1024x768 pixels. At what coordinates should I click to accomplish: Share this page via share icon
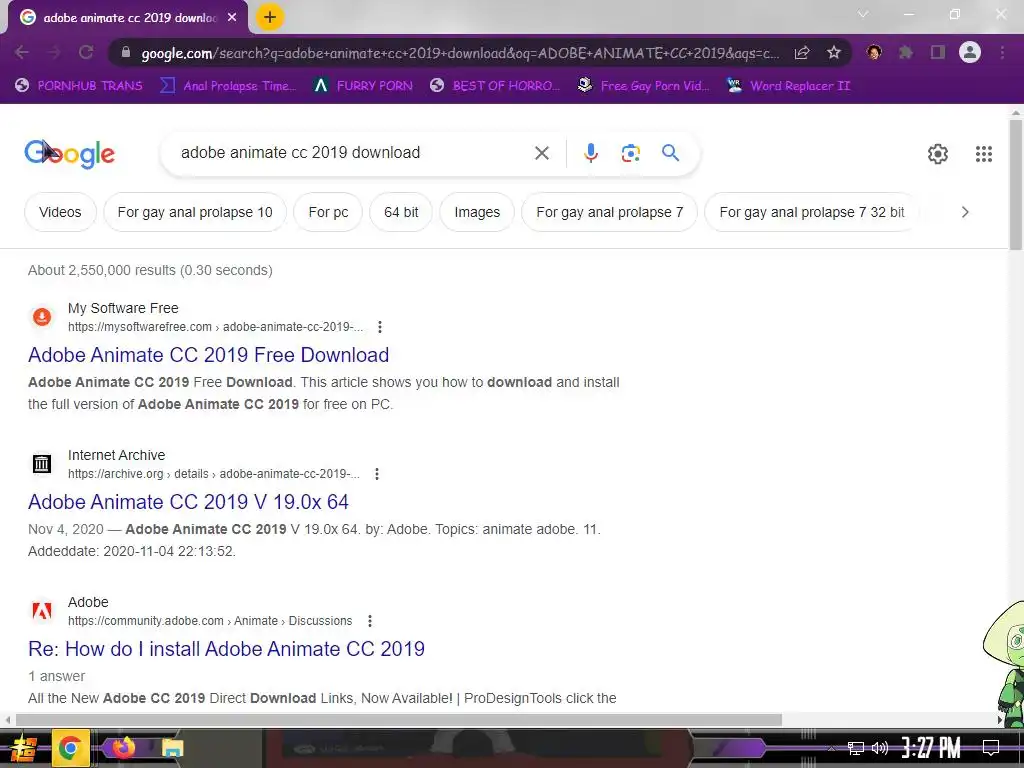[802, 52]
